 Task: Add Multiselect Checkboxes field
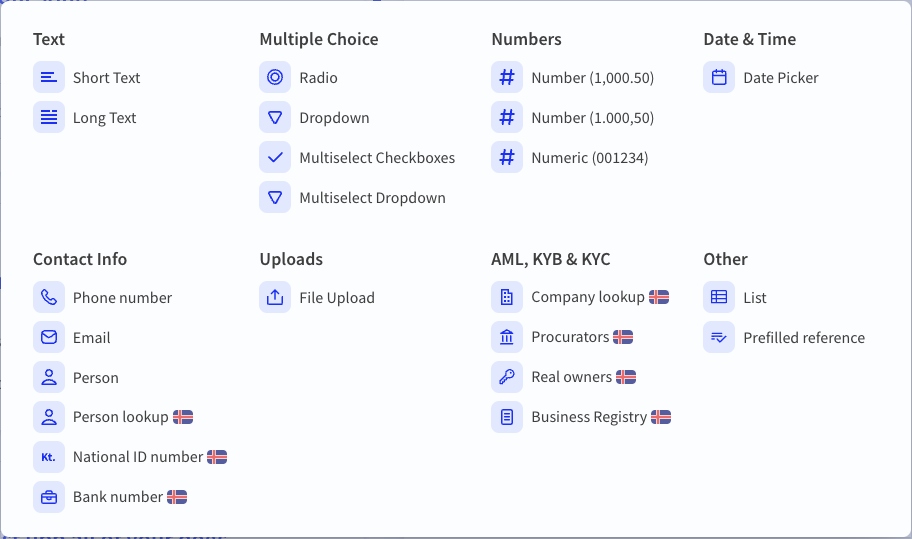(376, 158)
